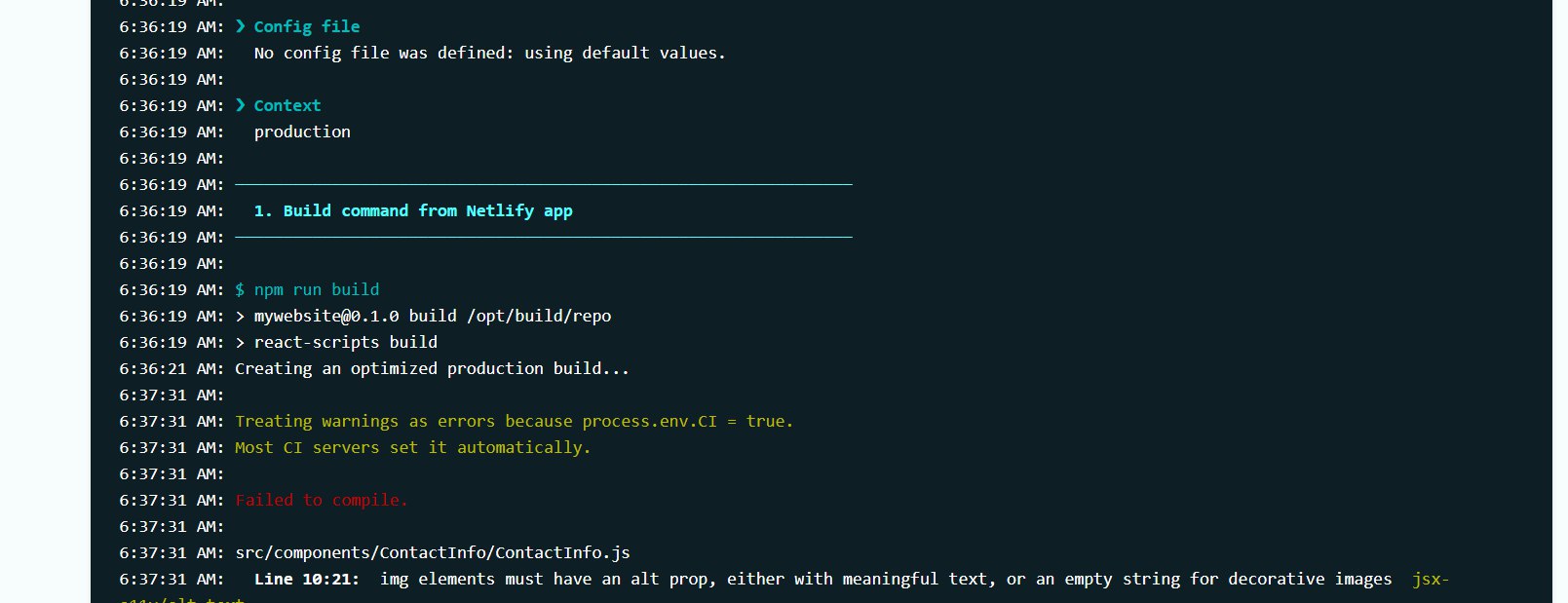
Task: Click 'Creating an optimized production build...' line
Action: point(433,368)
